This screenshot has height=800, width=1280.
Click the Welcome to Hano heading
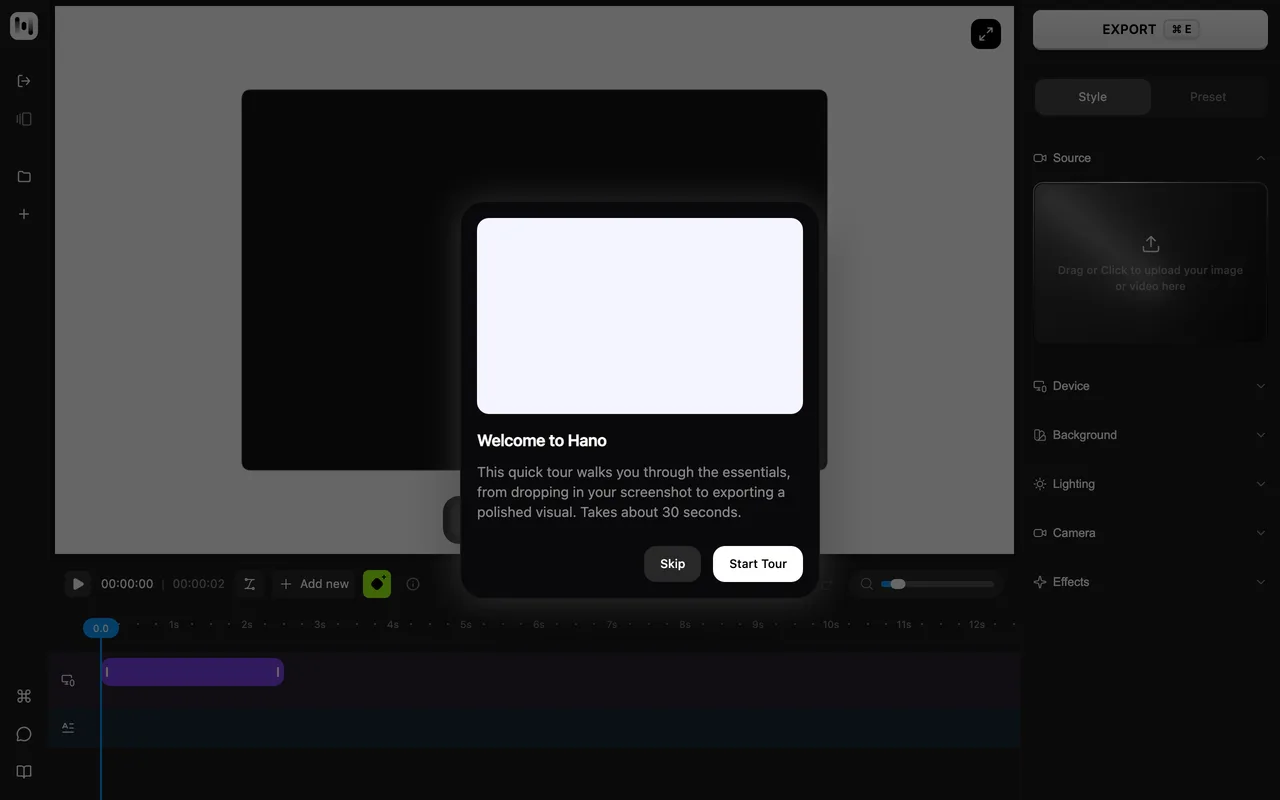(x=542, y=441)
